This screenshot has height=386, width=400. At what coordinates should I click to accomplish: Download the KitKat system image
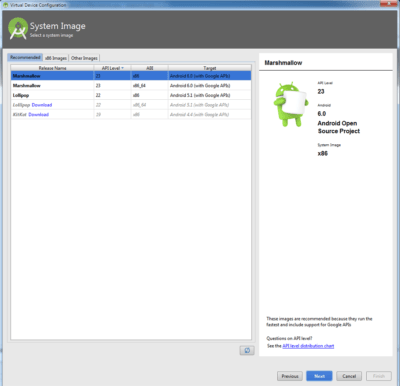(38, 114)
